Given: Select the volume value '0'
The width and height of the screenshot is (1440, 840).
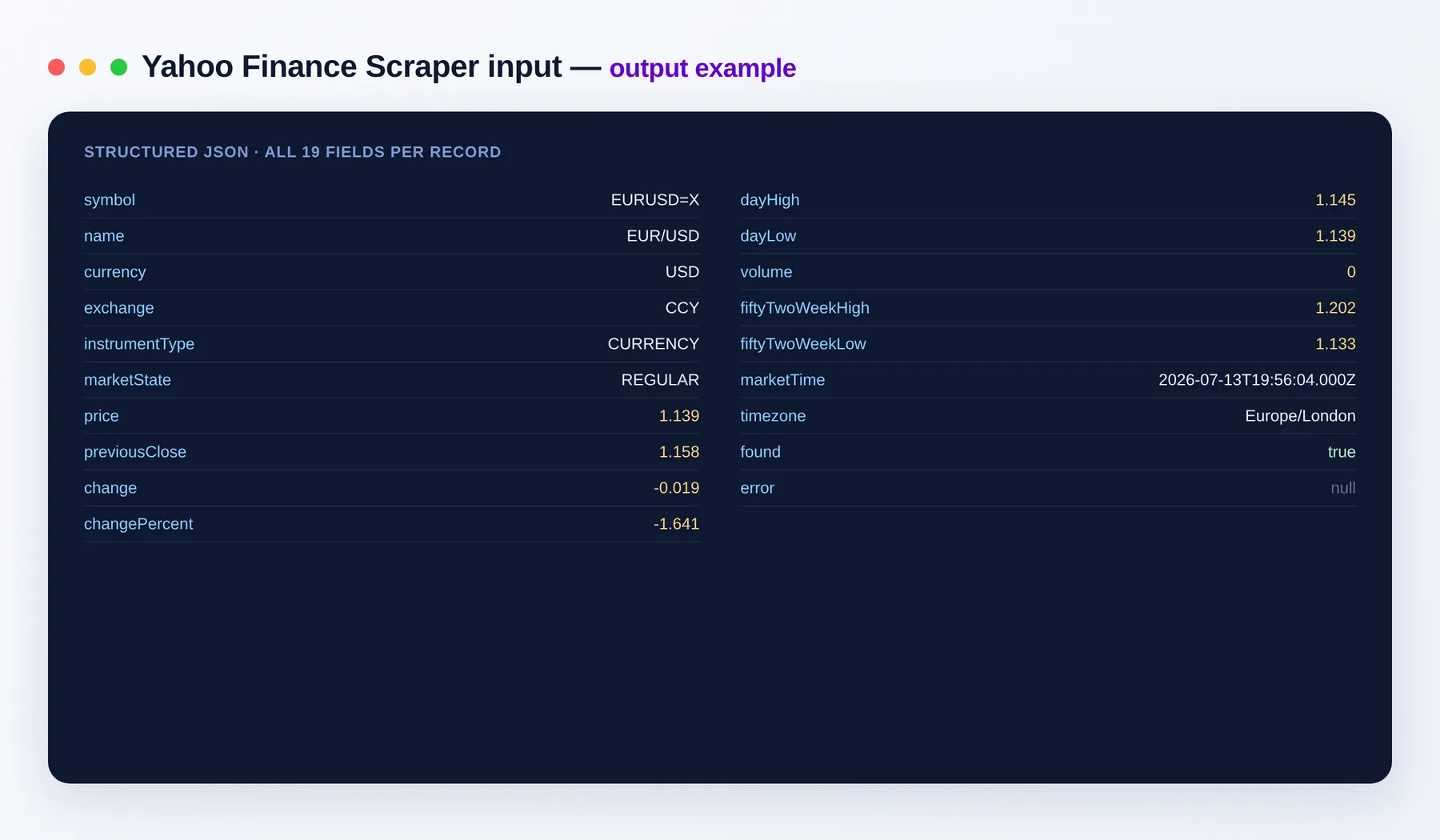Looking at the screenshot, I should [x=1351, y=272].
